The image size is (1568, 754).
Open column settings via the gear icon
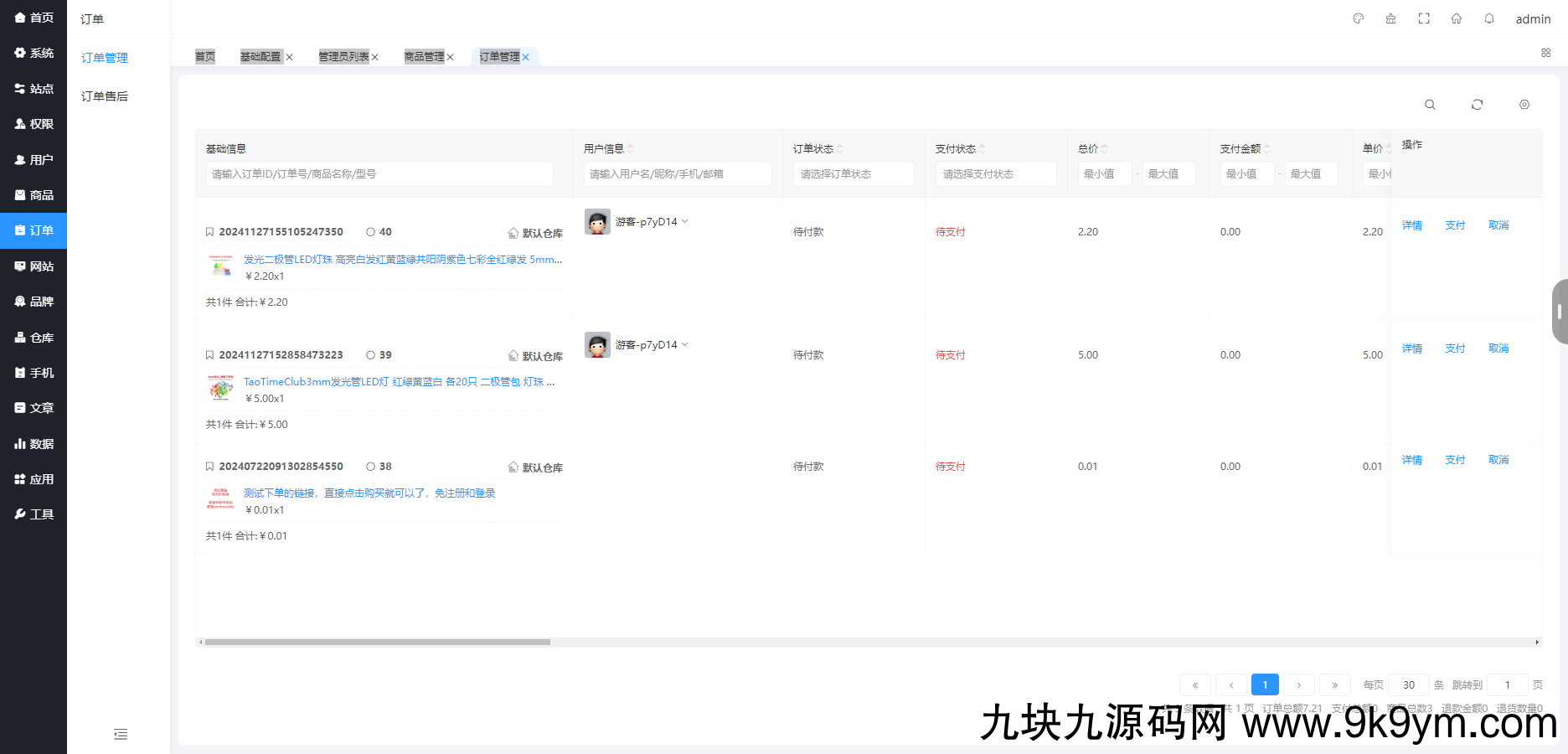click(1524, 104)
